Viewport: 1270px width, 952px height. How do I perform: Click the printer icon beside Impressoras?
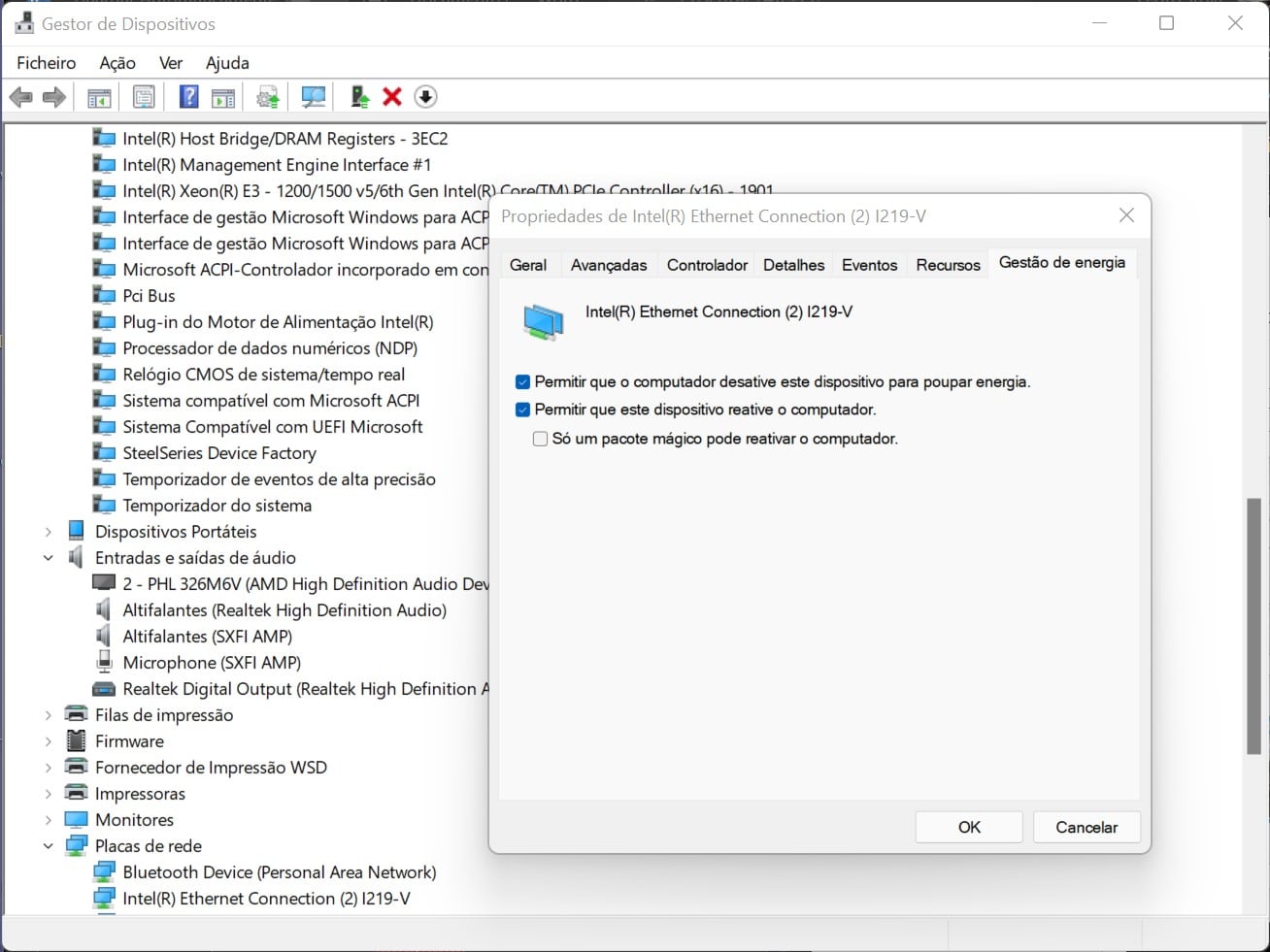tap(76, 793)
